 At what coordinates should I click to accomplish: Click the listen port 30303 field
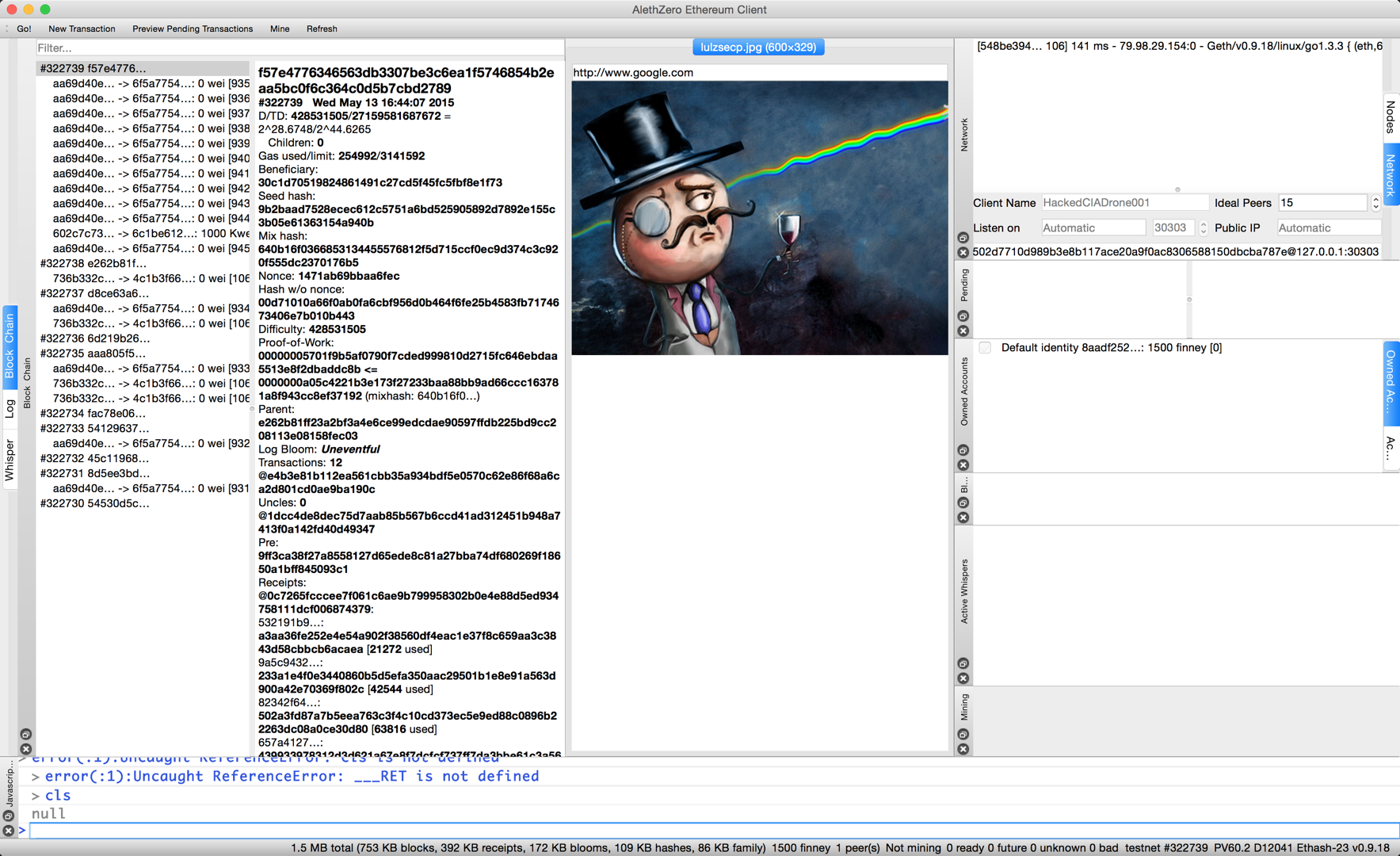point(1174,227)
